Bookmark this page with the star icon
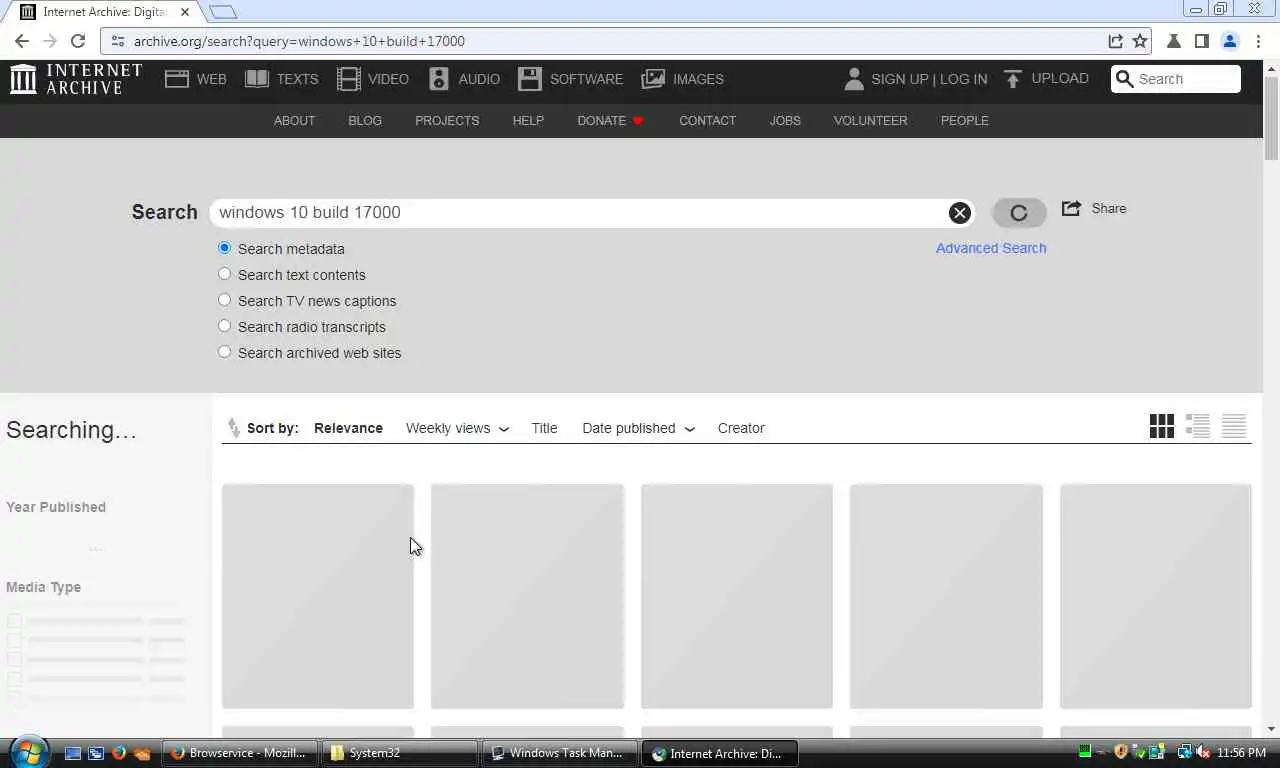The height and width of the screenshot is (768, 1280). pyautogui.click(x=1140, y=41)
